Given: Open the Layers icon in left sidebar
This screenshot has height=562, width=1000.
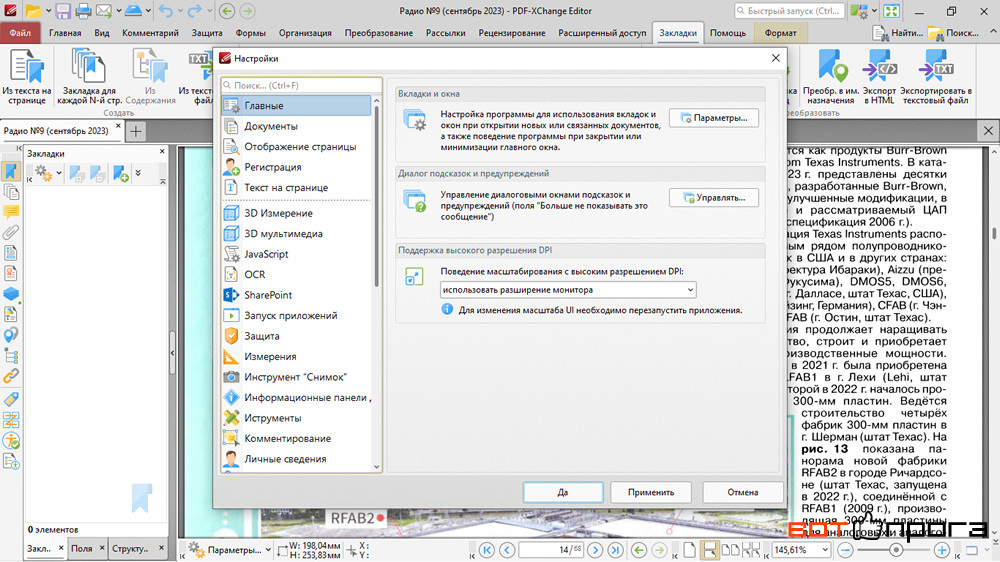Looking at the screenshot, I should pyautogui.click(x=11, y=294).
